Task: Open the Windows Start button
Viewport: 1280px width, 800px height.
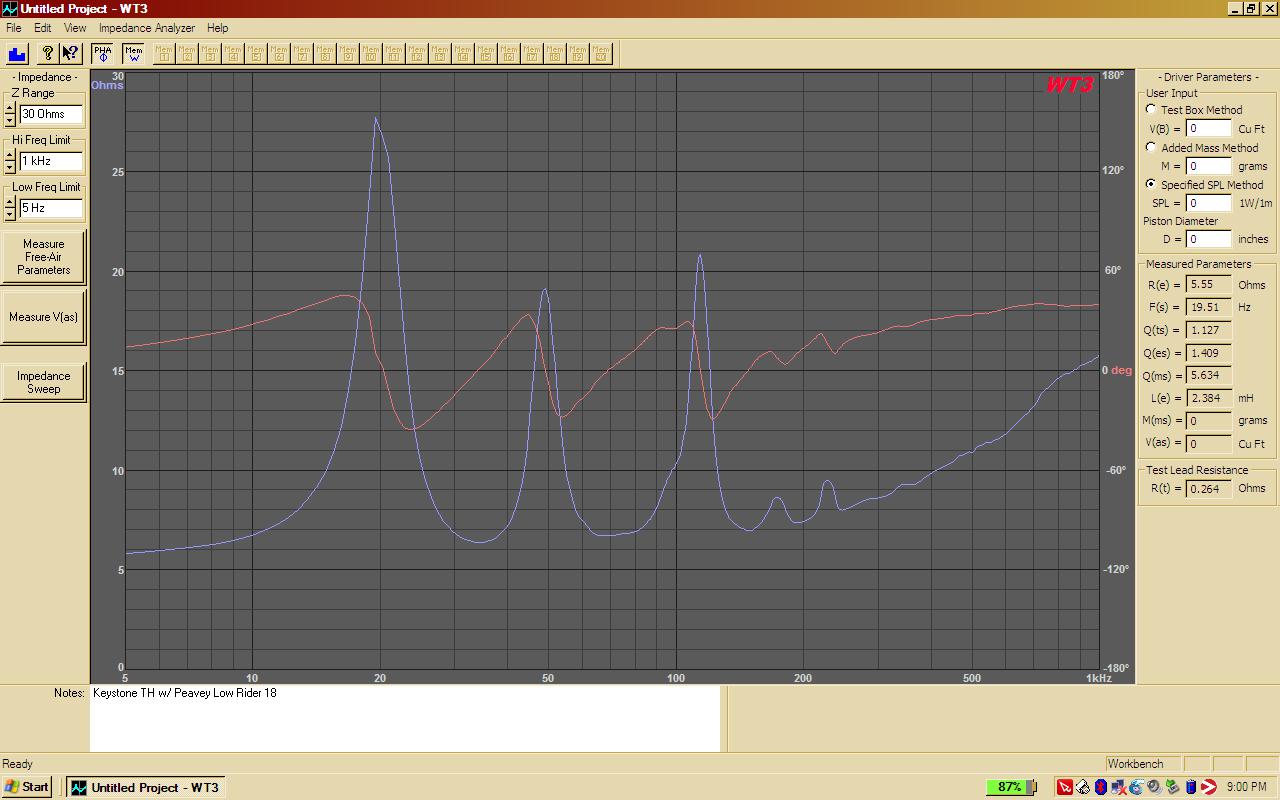Action: 27,787
